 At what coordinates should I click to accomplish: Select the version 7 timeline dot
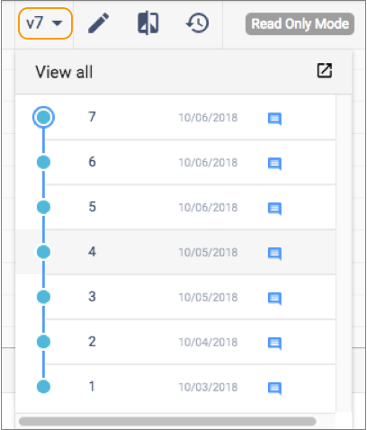[43, 117]
